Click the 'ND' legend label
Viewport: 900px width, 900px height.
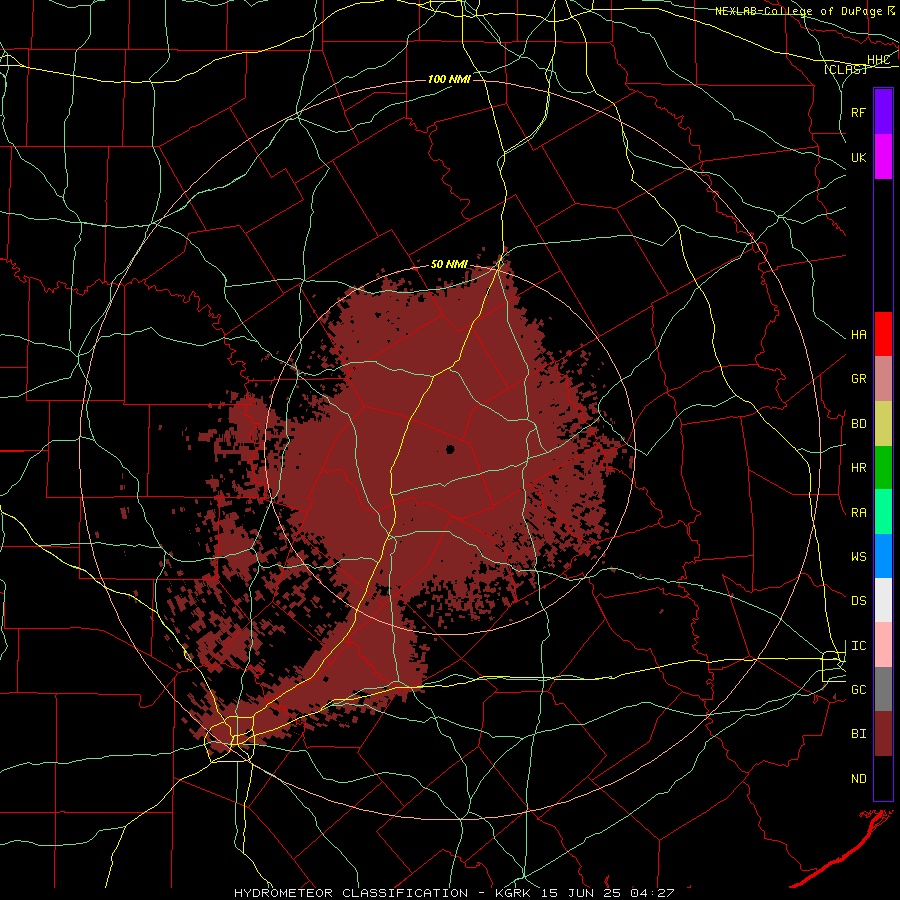tap(858, 778)
